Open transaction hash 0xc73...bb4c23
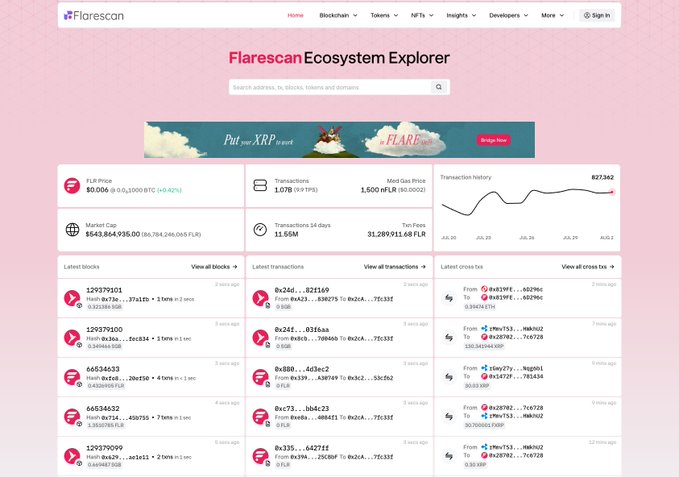 tap(302, 409)
